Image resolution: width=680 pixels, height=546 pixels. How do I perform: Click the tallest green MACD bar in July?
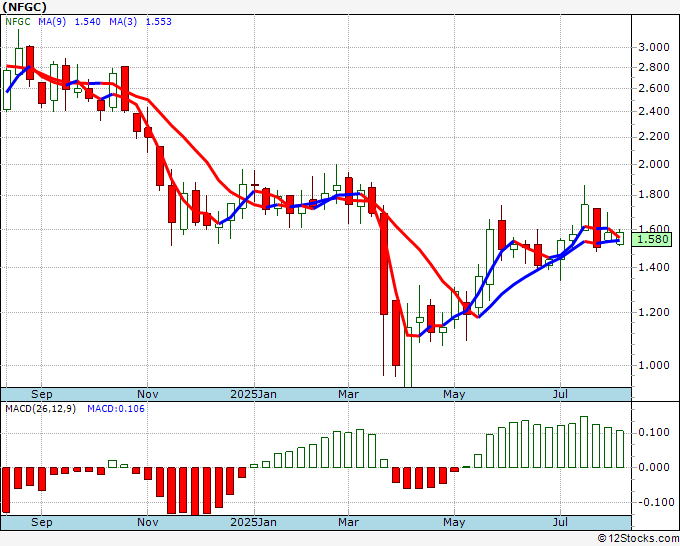pos(584,442)
